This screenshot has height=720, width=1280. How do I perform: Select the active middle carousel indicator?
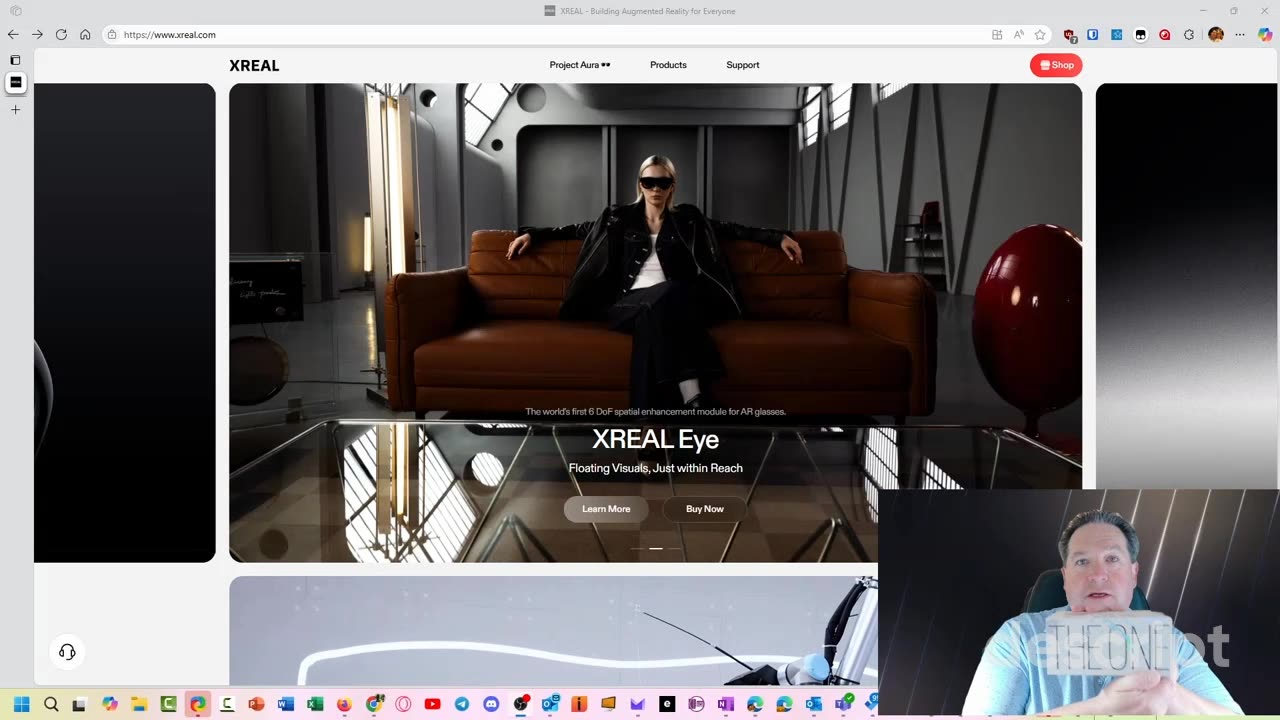pos(656,548)
